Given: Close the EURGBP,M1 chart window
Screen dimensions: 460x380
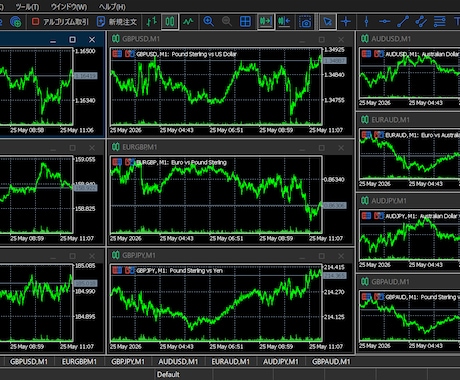Looking at the screenshot, I should click(341, 148).
